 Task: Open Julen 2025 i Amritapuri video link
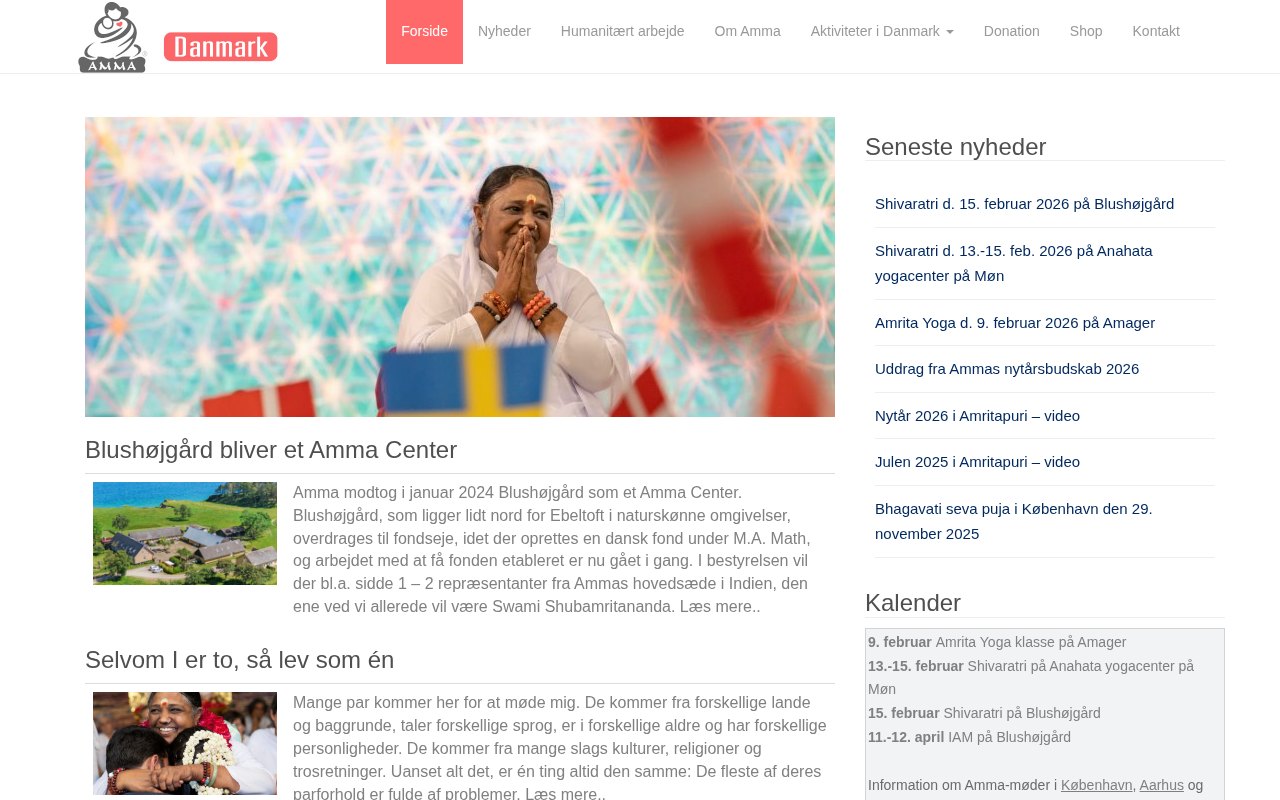[977, 462]
